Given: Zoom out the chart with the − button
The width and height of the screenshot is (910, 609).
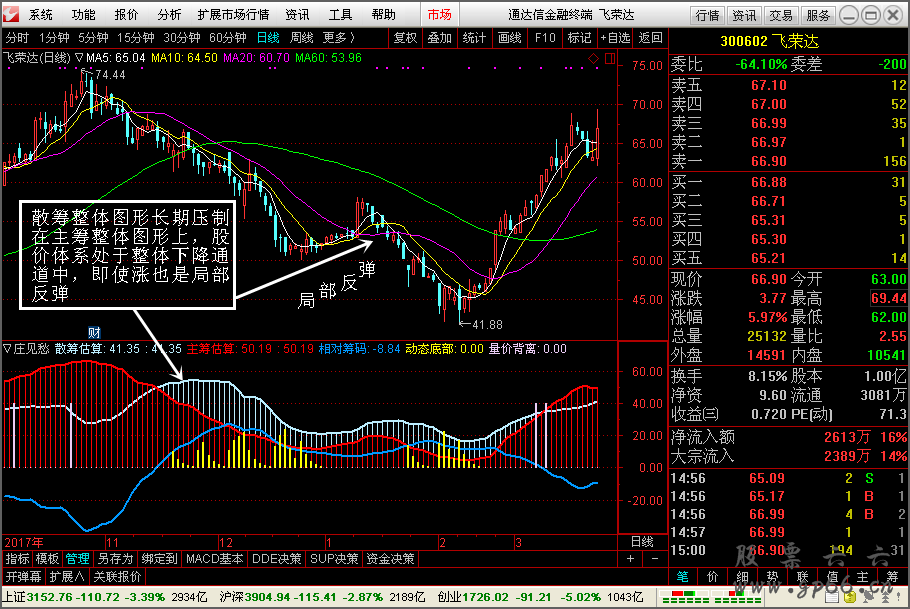Looking at the screenshot, I should [x=655, y=558].
